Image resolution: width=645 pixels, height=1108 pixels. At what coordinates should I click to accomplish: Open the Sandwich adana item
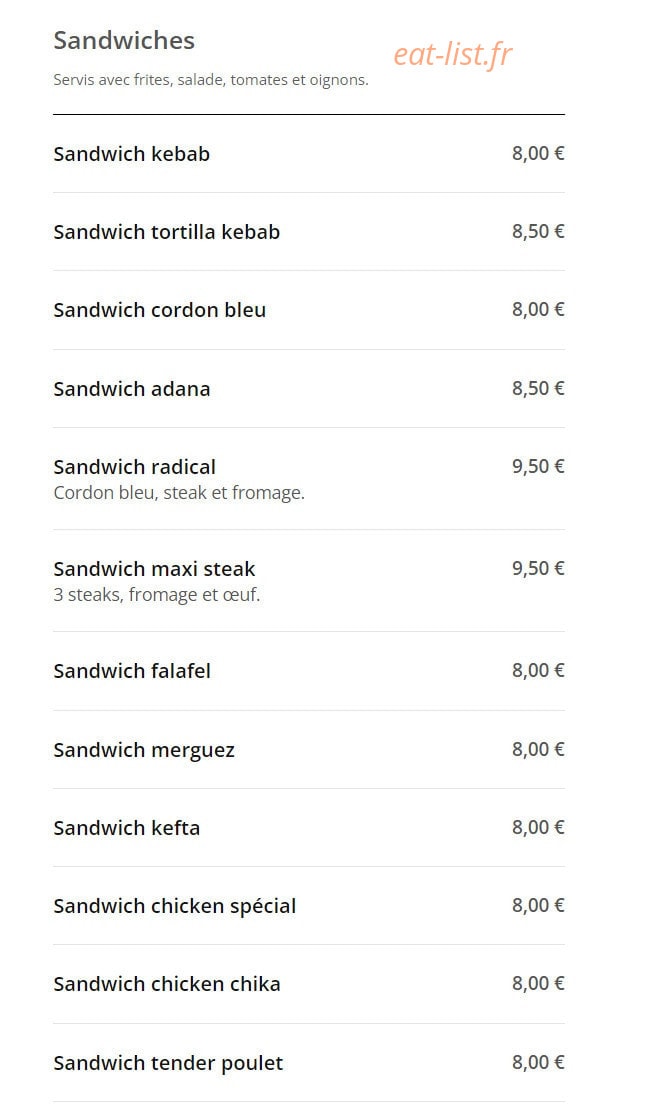(x=132, y=389)
